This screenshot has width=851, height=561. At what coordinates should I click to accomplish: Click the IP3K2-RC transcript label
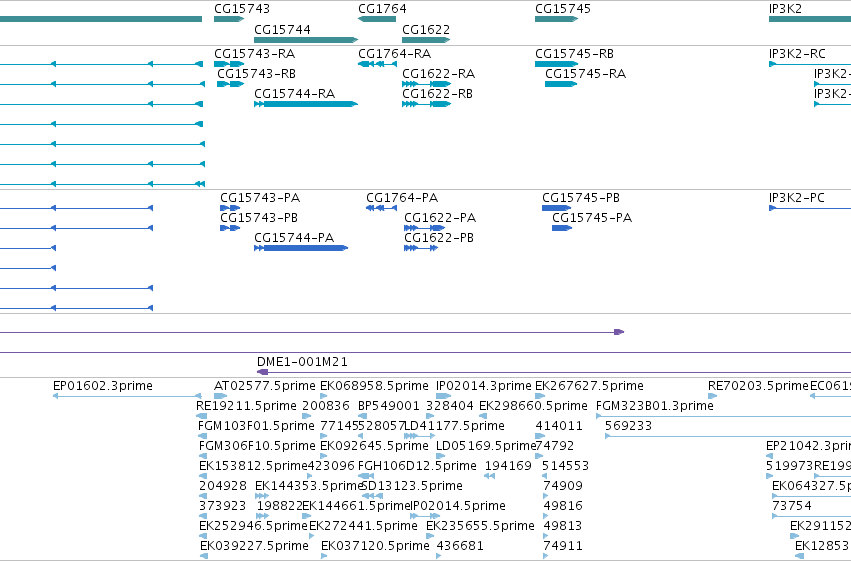pyautogui.click(x=797, y=53)
